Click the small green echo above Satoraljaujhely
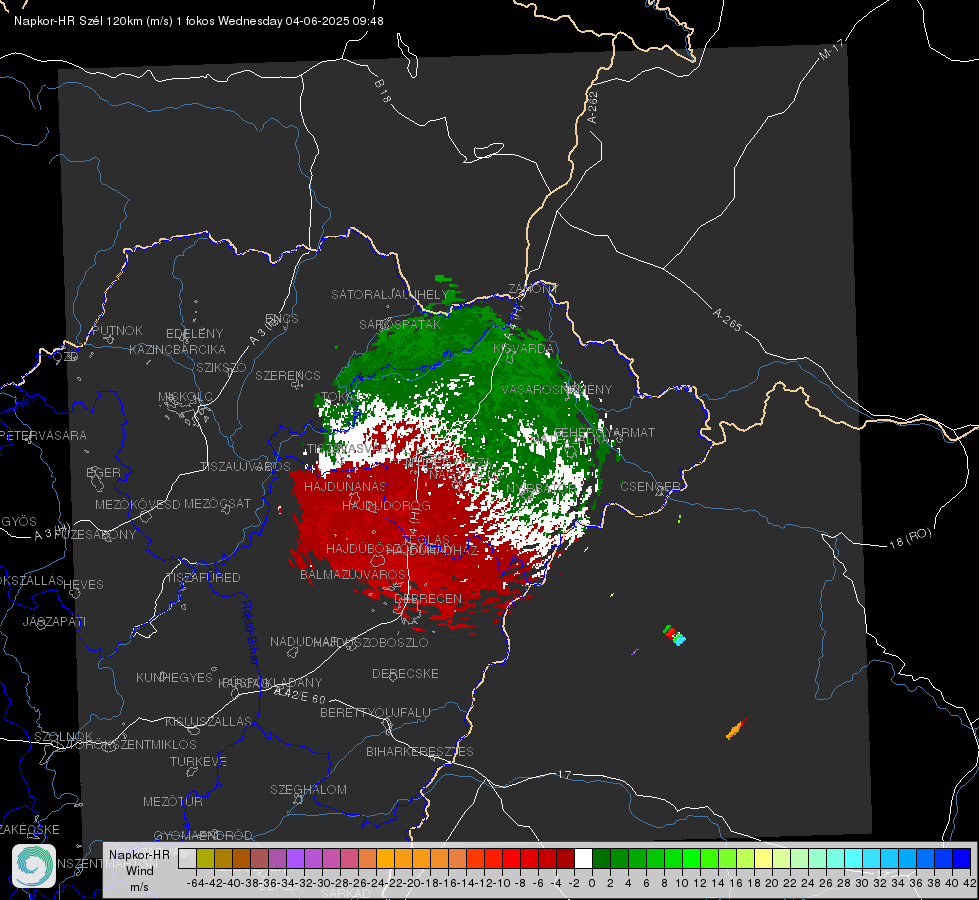This screenshot has width=979, height=900. pyautogui.click(x=444, y=279)
